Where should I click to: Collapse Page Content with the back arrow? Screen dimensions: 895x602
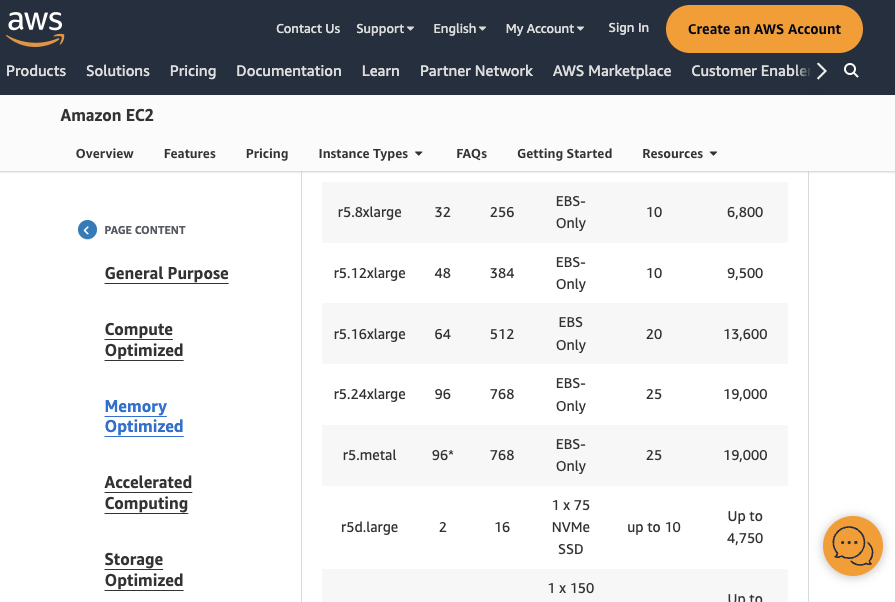[88, 230]
